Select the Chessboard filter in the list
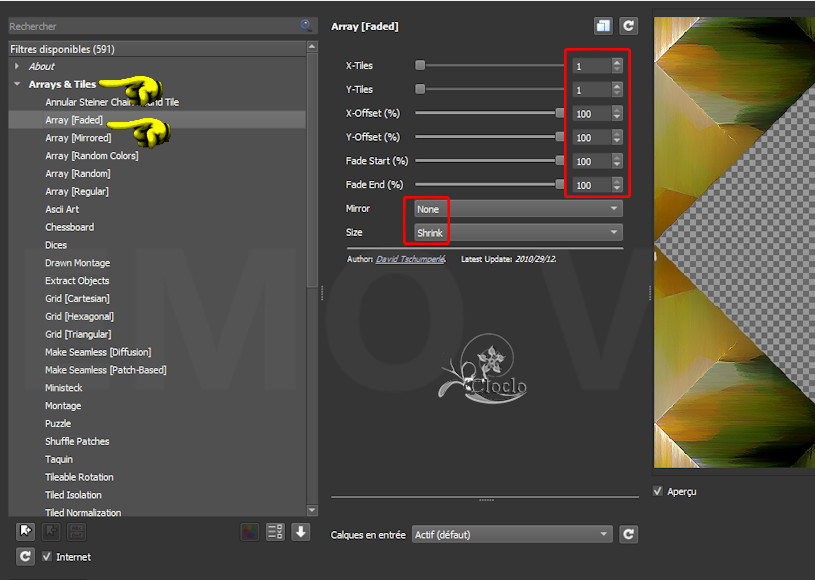815x580 pixels. [x=69, y=227]
